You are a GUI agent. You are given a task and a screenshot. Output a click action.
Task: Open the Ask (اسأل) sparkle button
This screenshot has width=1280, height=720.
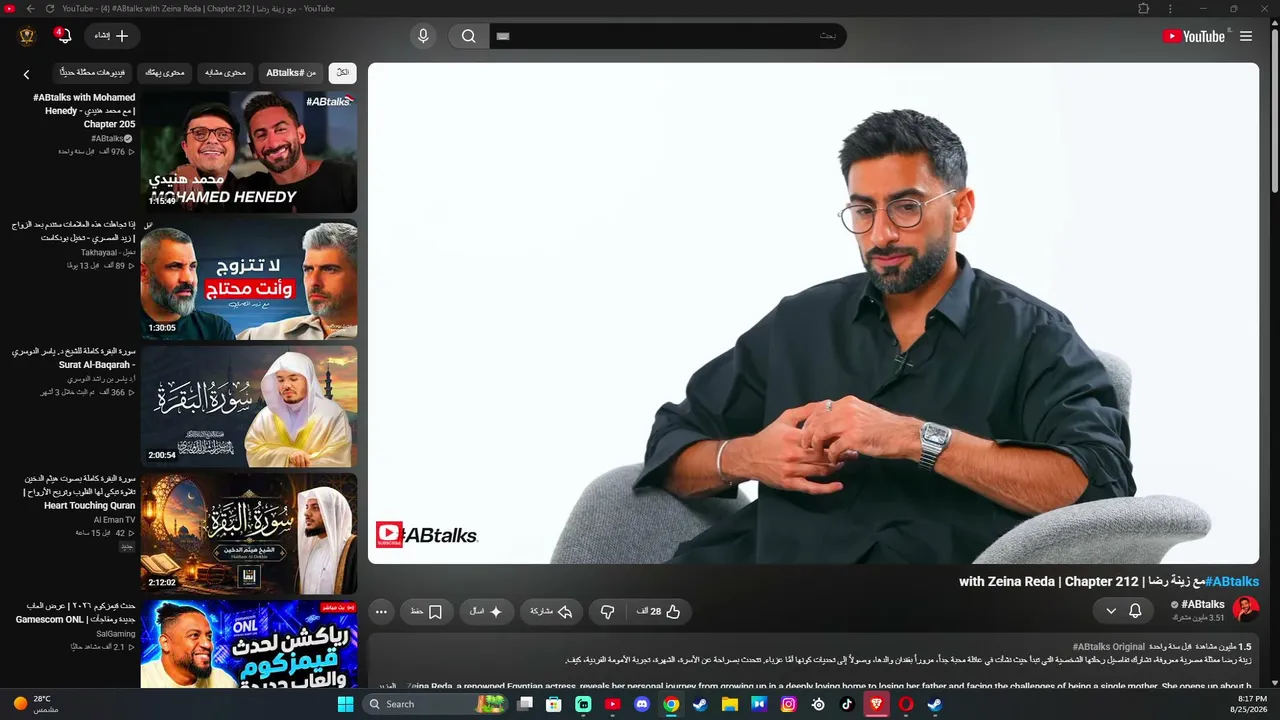pyautogui.click(x=486, y=611)
